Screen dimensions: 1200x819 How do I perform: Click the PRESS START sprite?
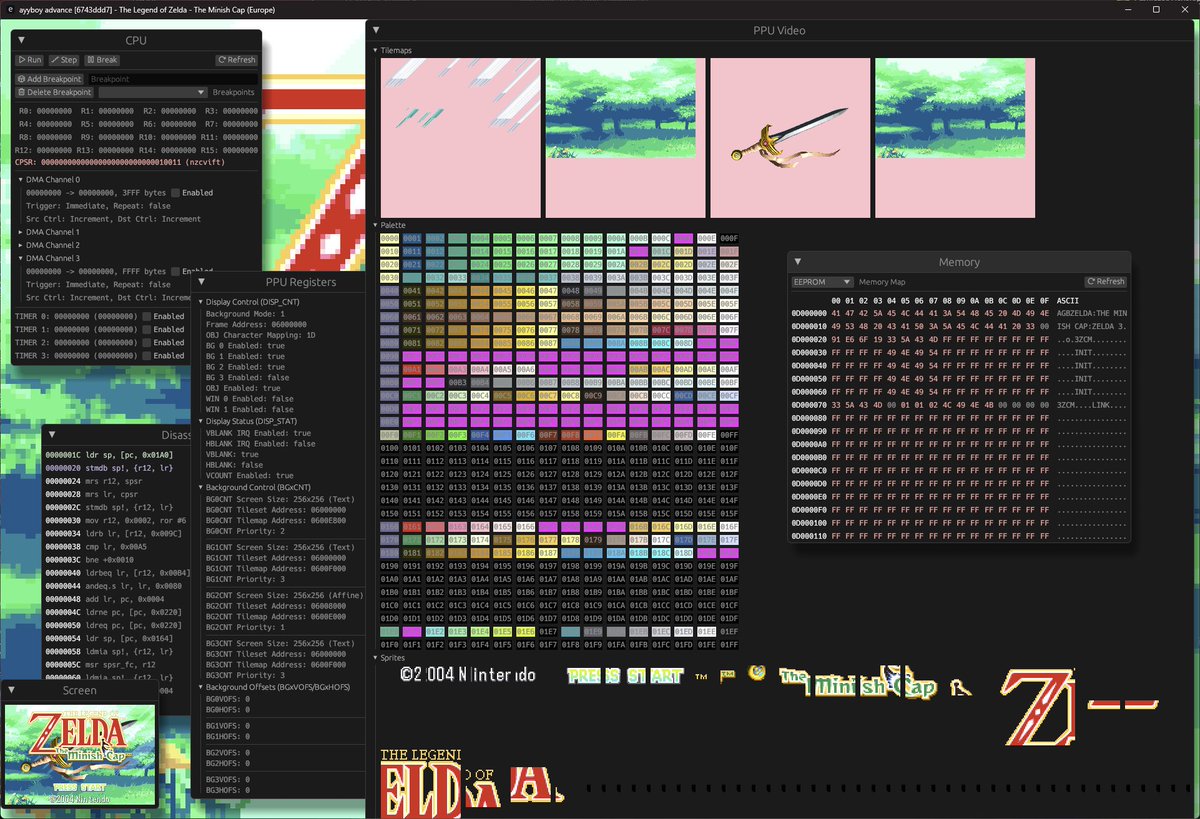point(625,676)
